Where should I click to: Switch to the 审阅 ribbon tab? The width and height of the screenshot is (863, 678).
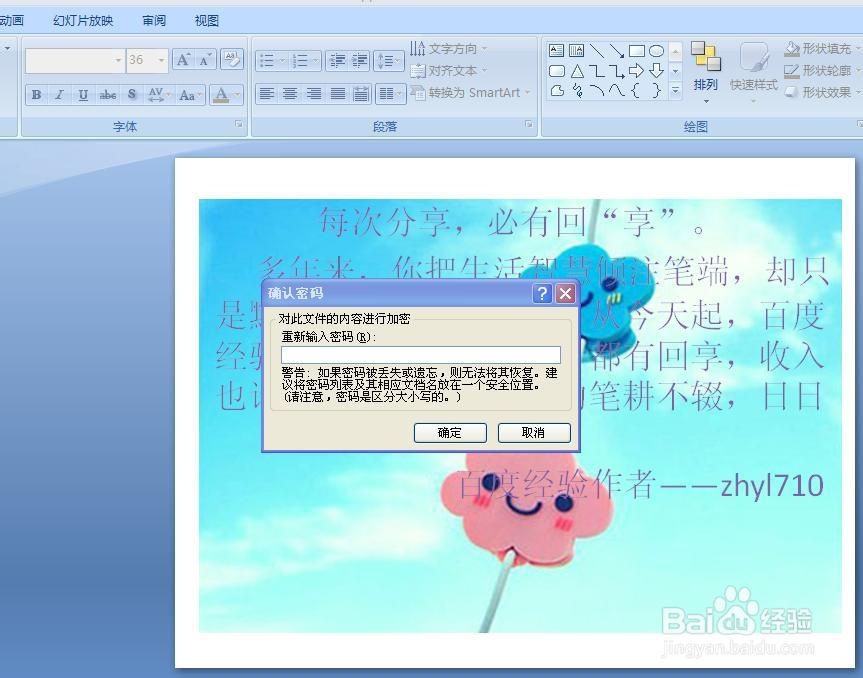tap(153, 20)
